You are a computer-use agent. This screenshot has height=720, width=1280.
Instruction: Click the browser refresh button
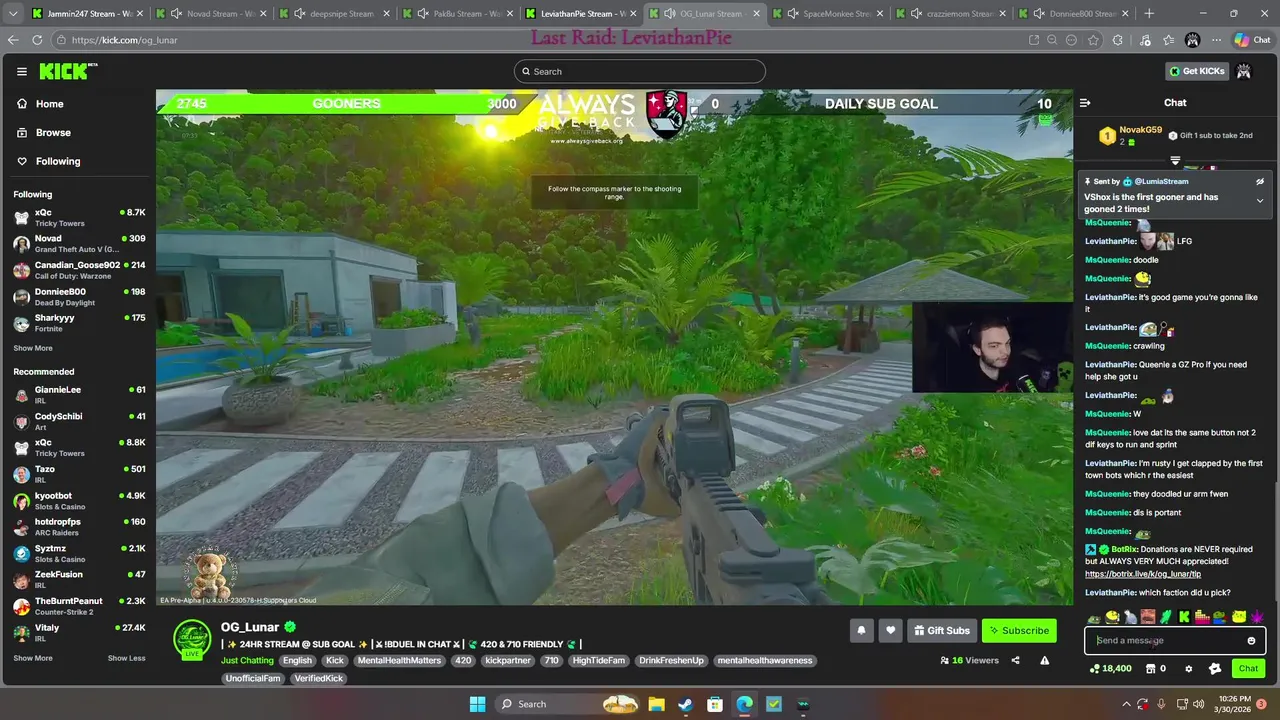[x=37, y=40]
